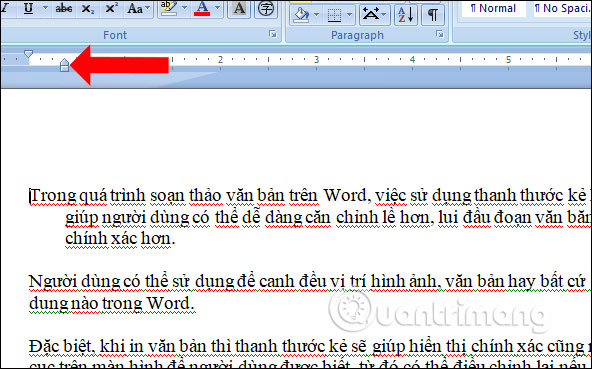Open the shading color dropdown arrow
592x369 pixels.
pos(316,15)
